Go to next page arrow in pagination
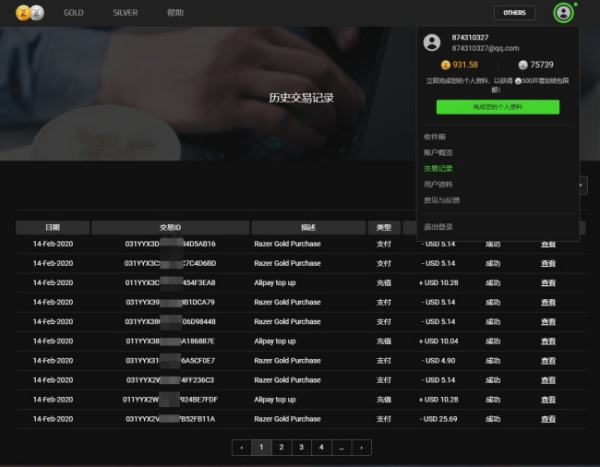This screenshot has width=600, height=467. click(362, 447)
